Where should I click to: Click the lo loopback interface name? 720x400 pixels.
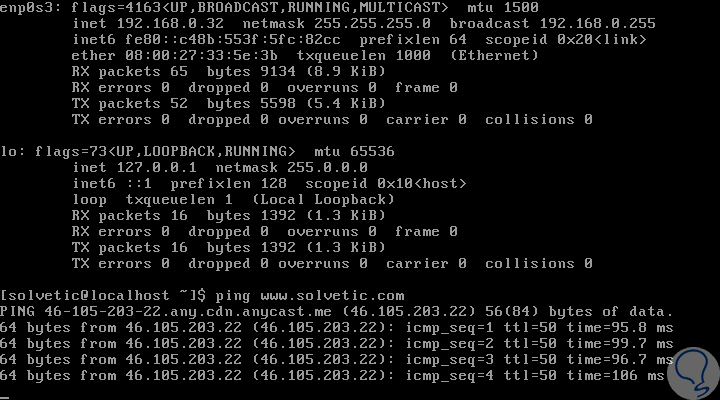coord(10,152)
